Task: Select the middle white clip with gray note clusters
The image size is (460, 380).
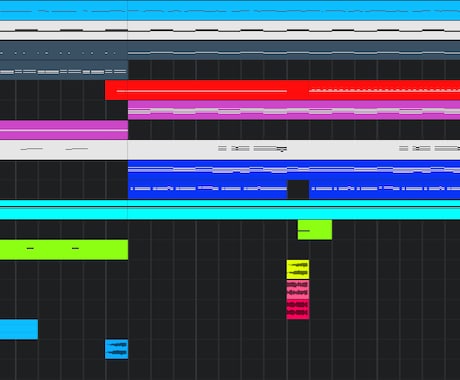Action: pos(294,150)
